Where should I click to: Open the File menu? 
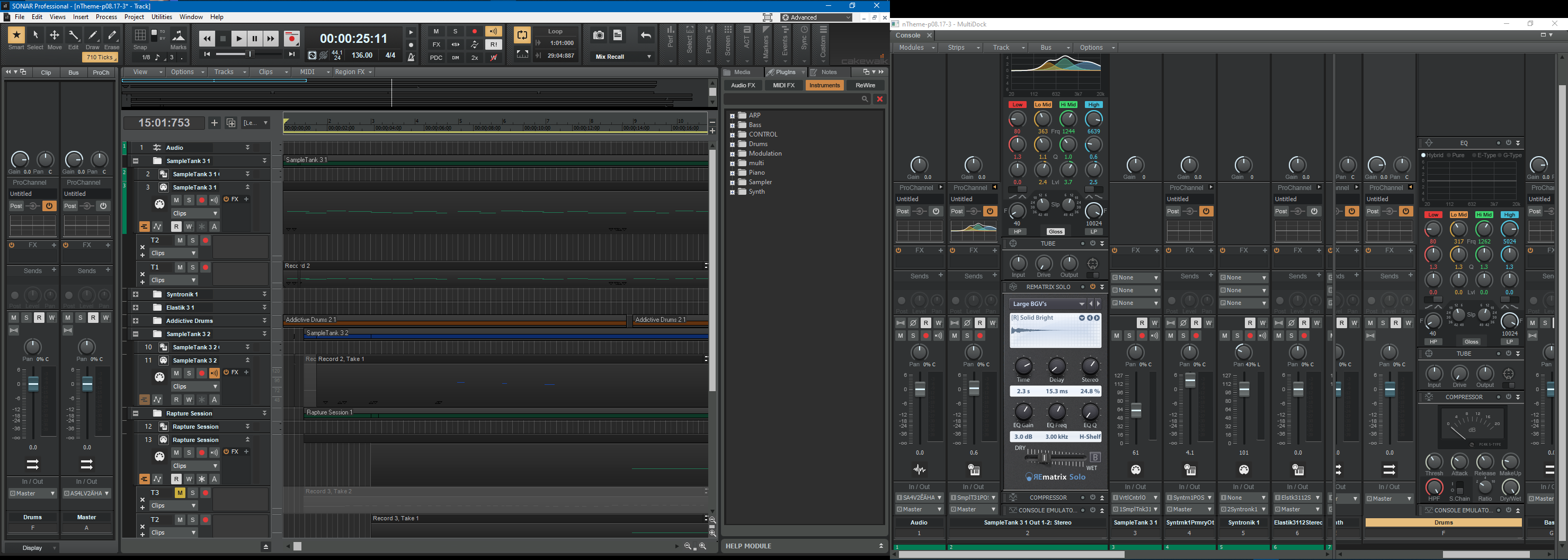tap(20, 17)
